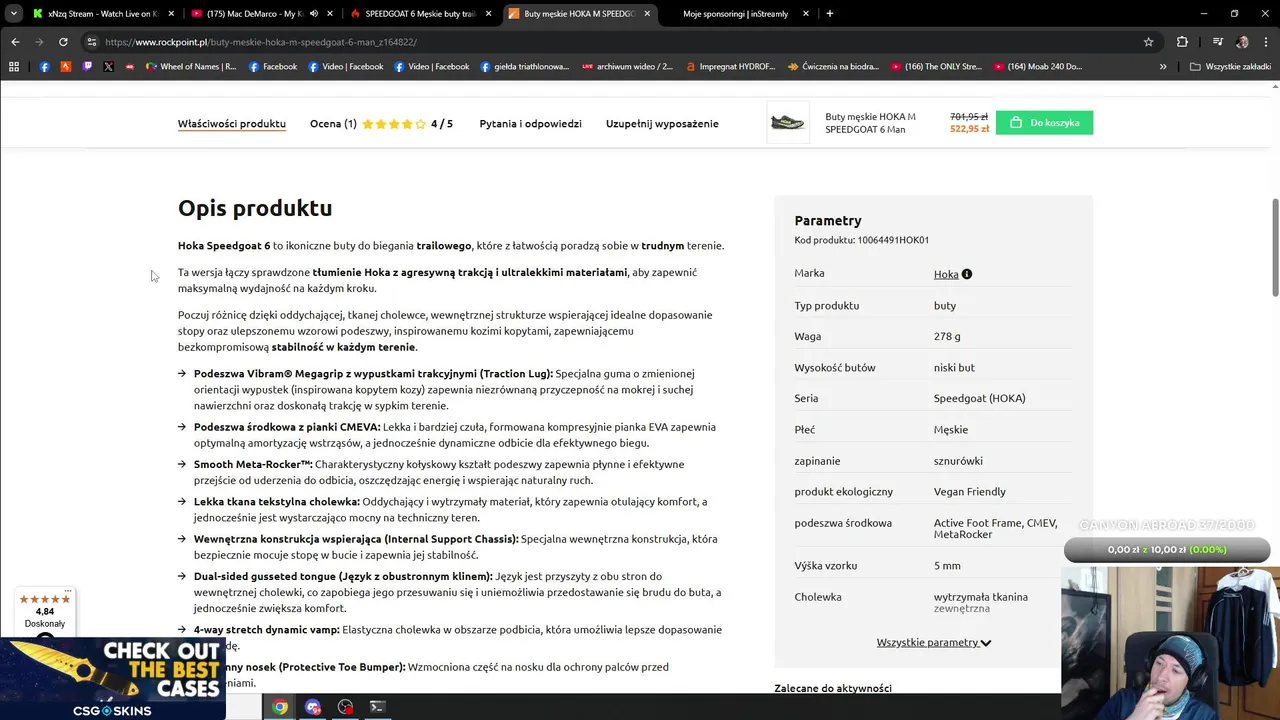Reload the rockpoint.pl page
1280x720 pixels.
click(x=63, y=42)
